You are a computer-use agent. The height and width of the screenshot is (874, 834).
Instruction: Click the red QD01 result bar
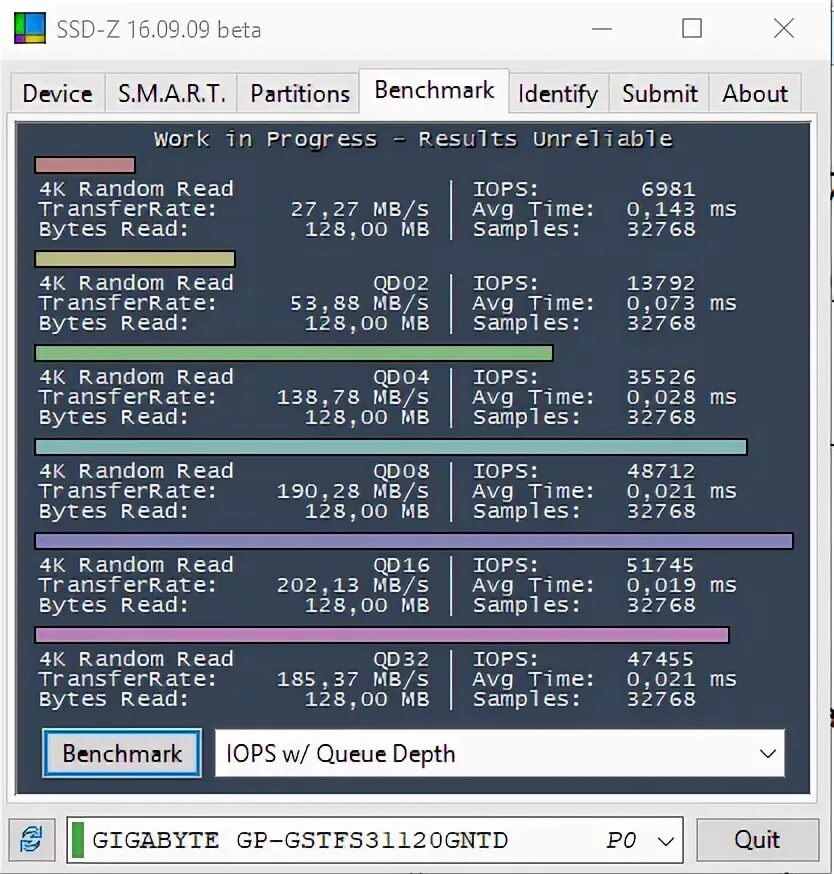(x=85, y=164)
